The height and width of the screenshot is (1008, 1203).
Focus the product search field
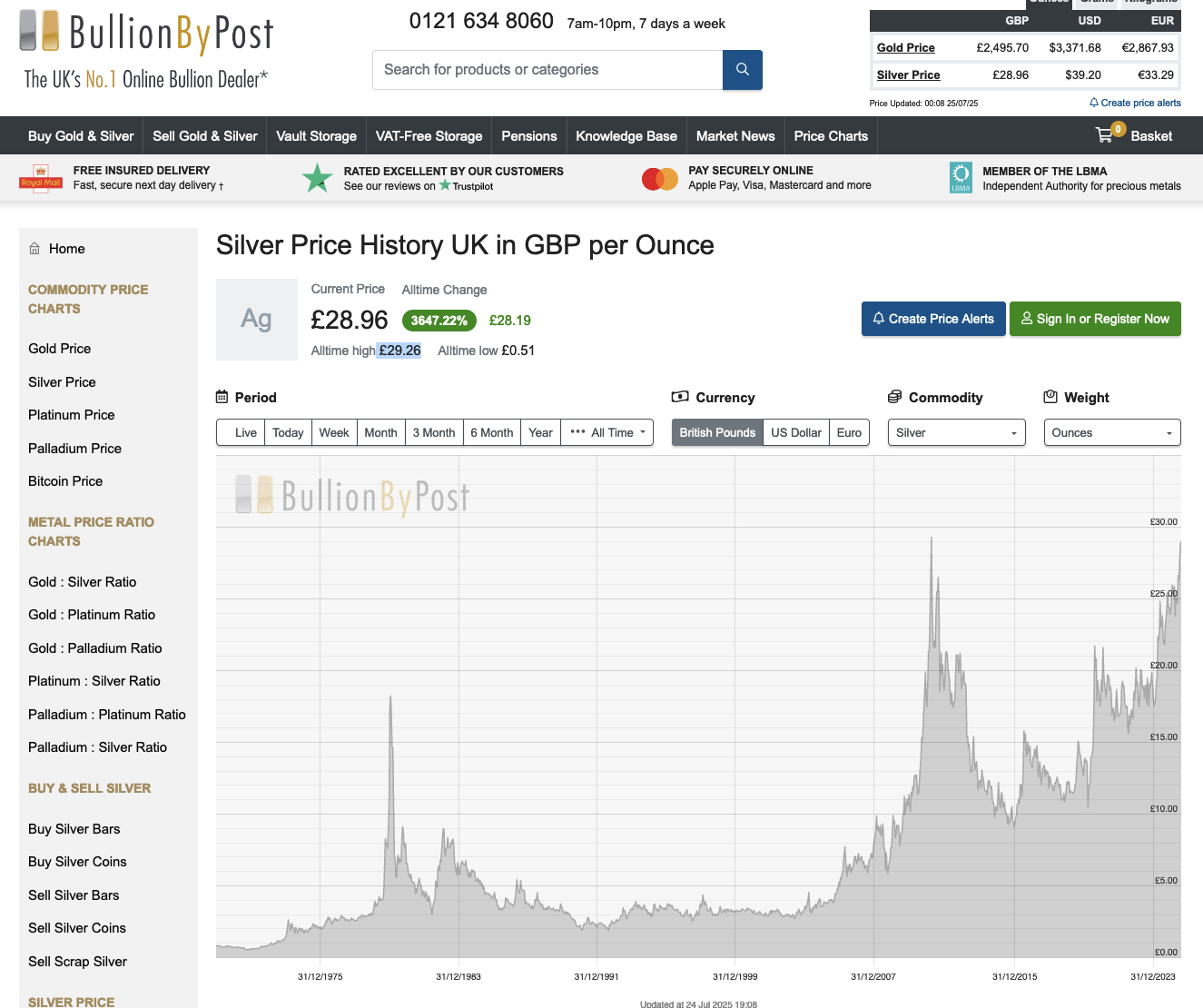pos(547,70)
